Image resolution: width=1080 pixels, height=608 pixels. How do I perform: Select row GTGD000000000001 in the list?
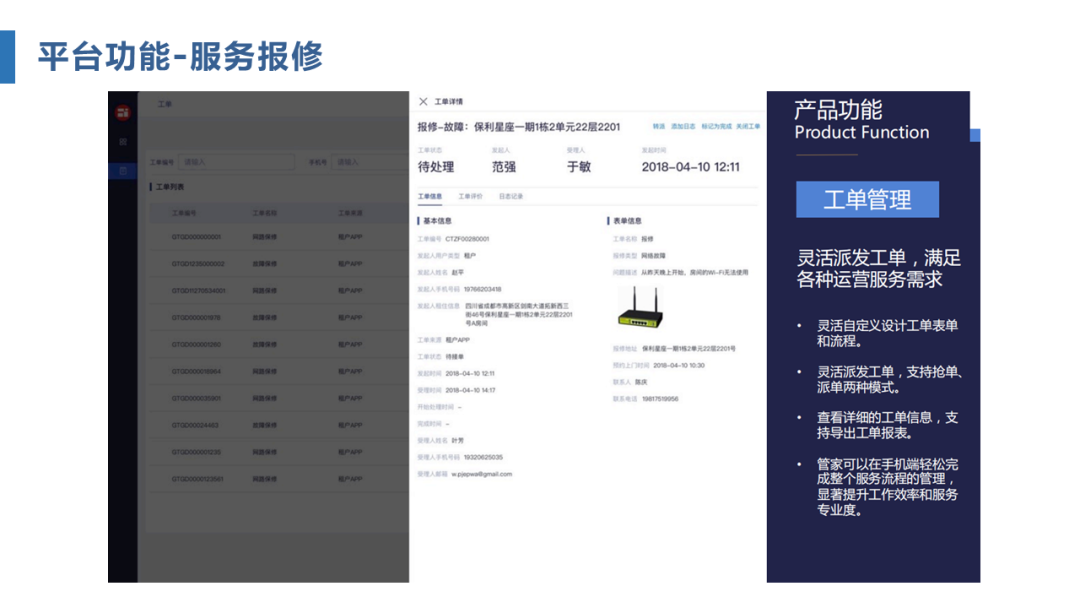coord(279,237)
